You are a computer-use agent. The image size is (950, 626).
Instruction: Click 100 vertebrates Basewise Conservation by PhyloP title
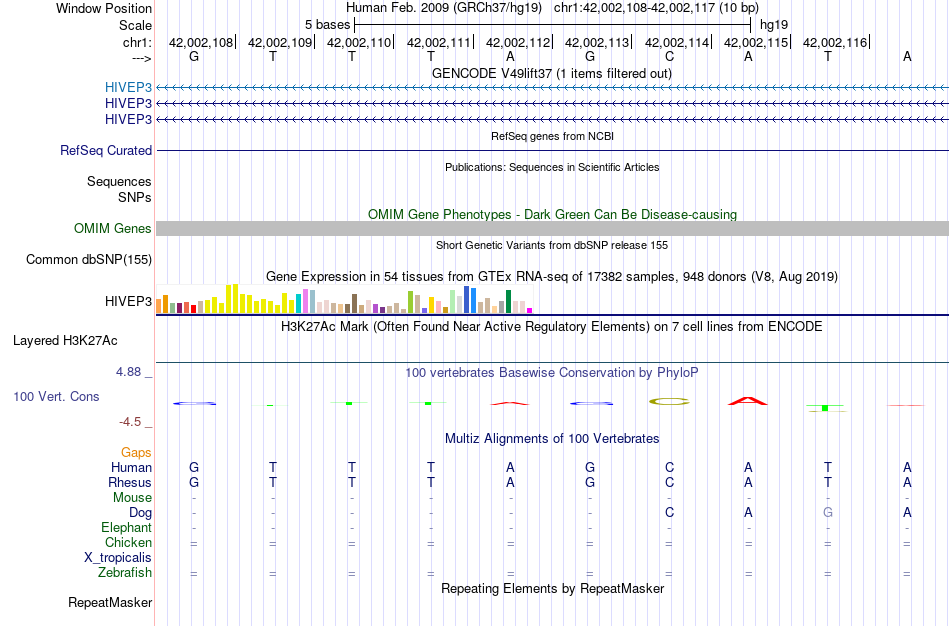point(552,372)
